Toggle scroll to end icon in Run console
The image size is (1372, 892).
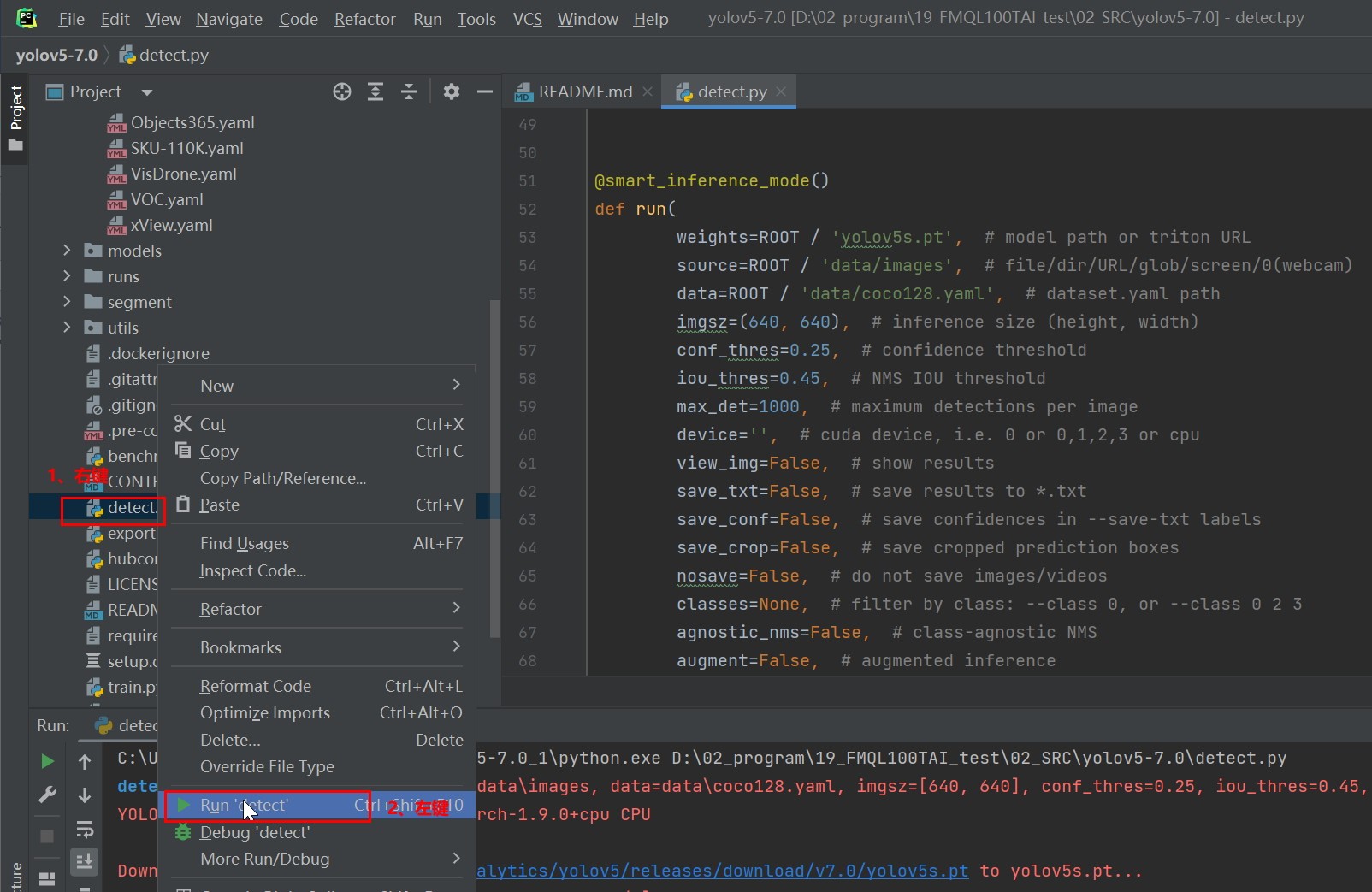(85, 861)
